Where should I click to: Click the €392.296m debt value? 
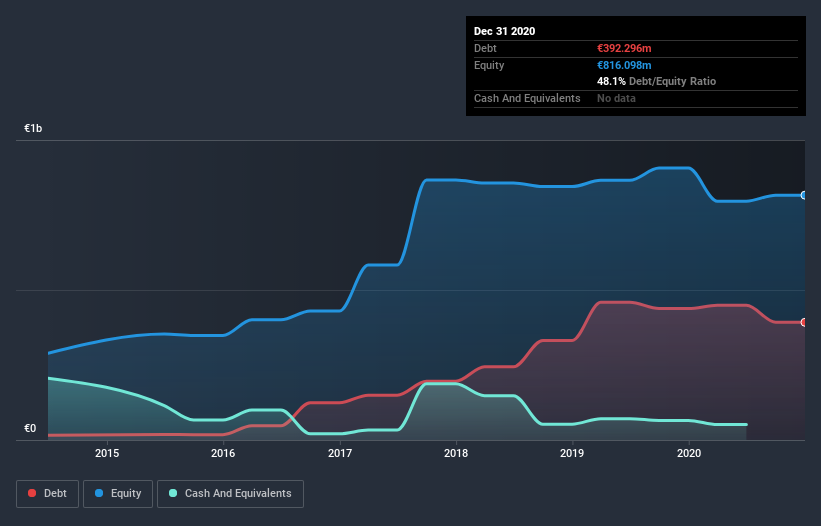pyautogui.click(x=624, y=48)
